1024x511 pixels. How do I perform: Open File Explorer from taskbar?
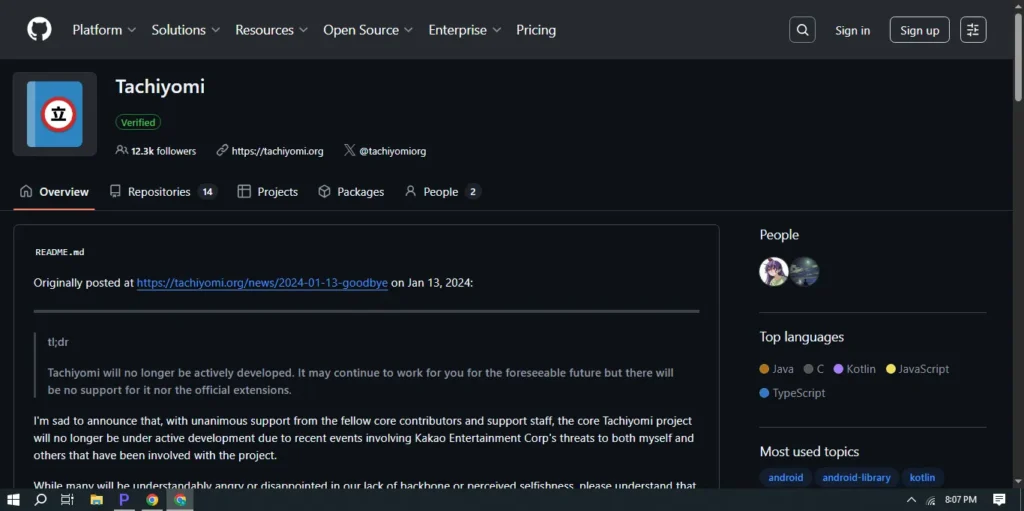pos(97,500)
